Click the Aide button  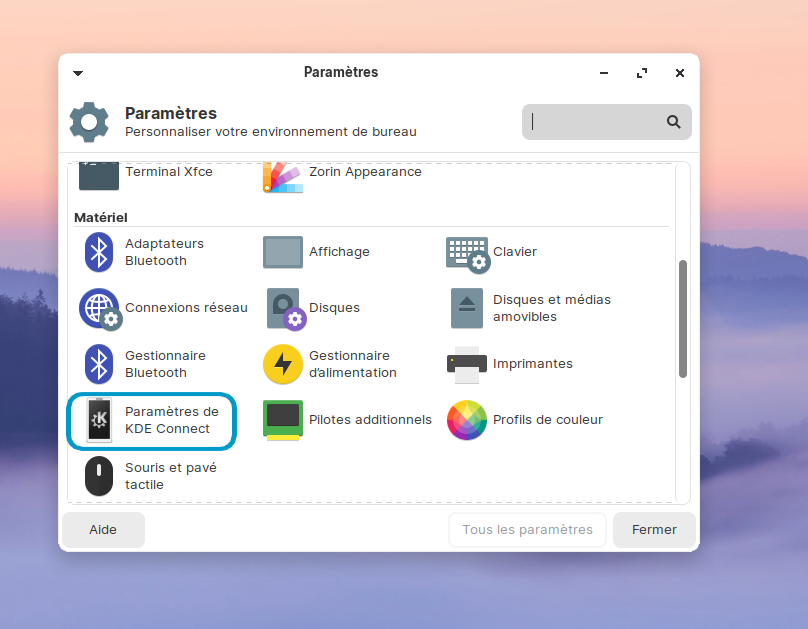[103, 530]
